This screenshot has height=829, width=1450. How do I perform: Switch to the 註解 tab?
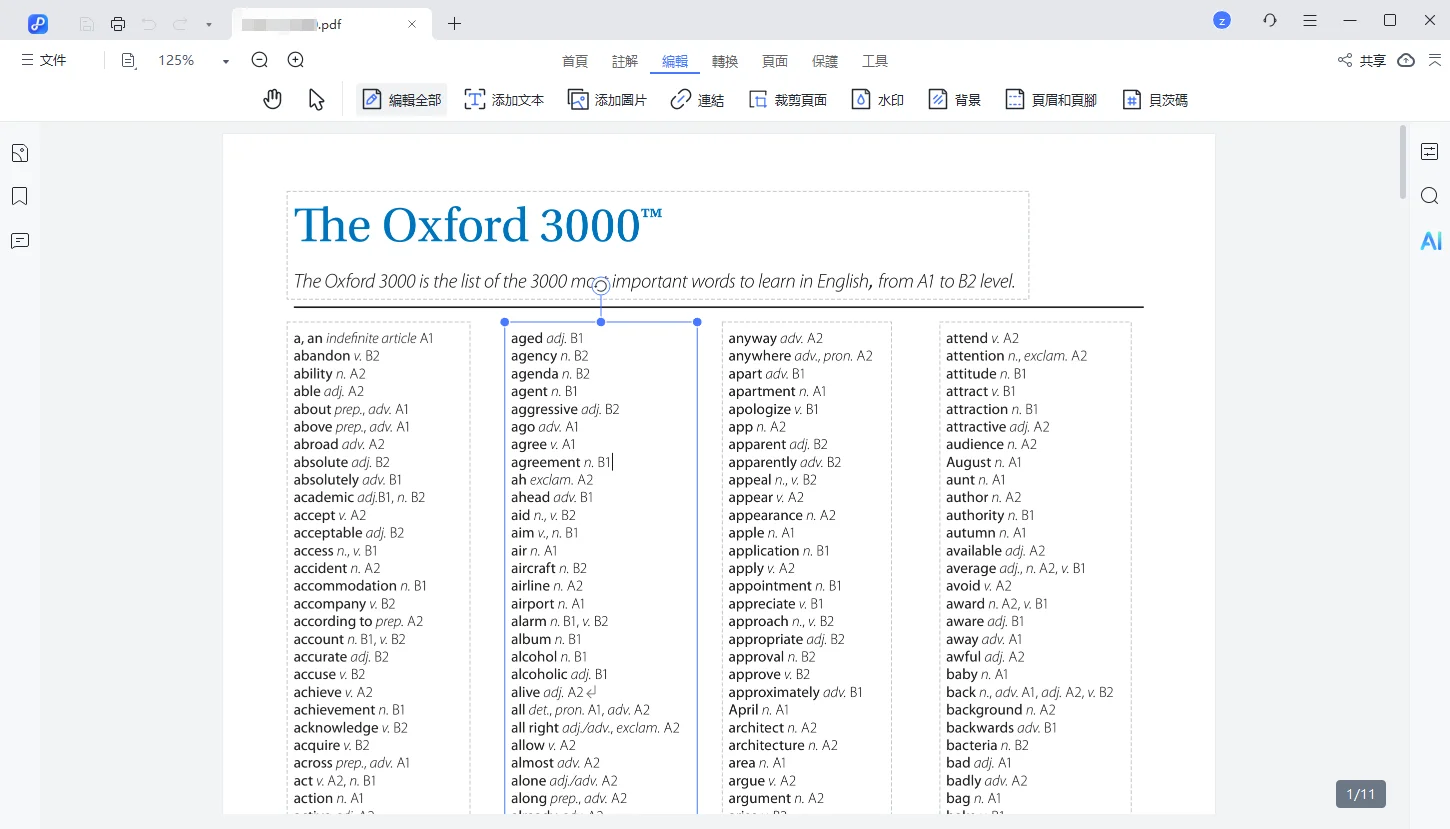point(625,61)
